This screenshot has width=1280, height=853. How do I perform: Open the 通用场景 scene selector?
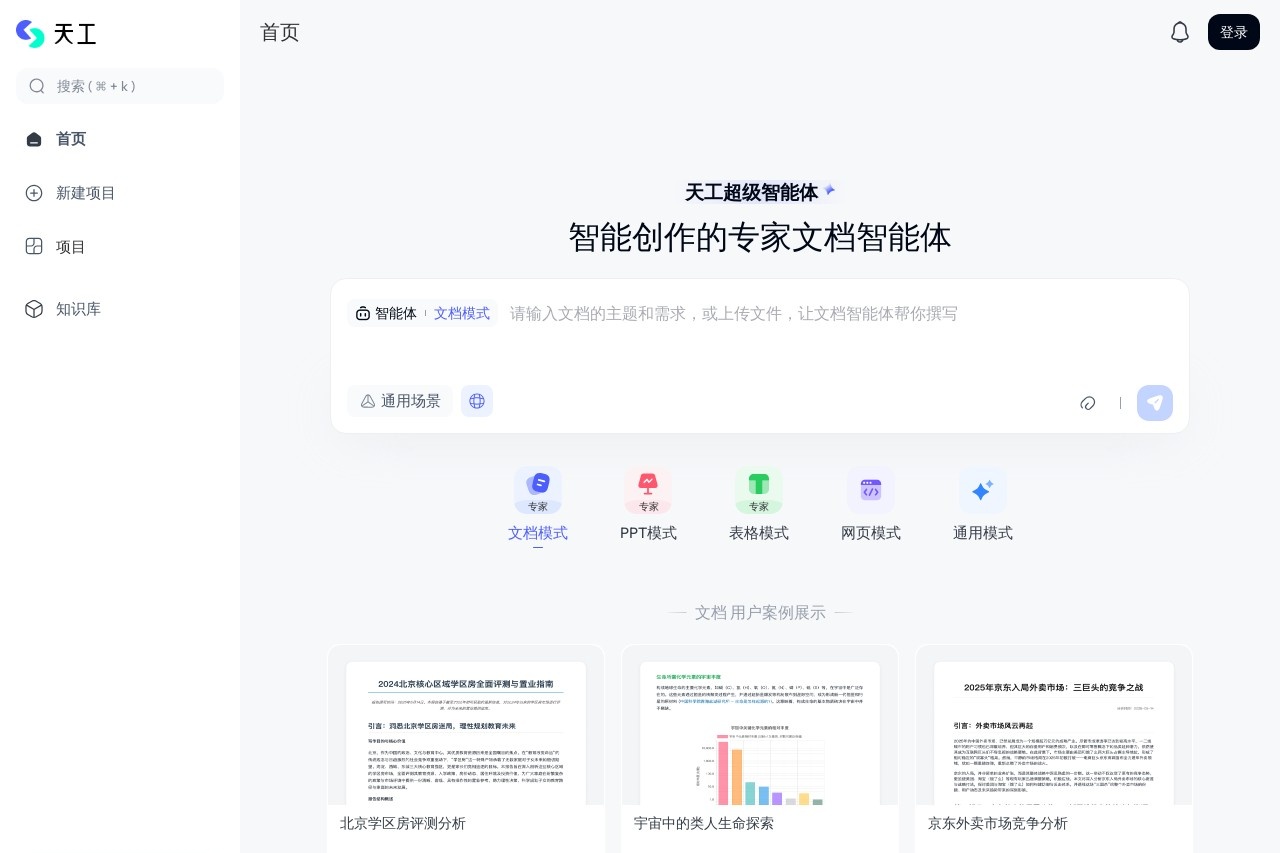pos(400,401)
